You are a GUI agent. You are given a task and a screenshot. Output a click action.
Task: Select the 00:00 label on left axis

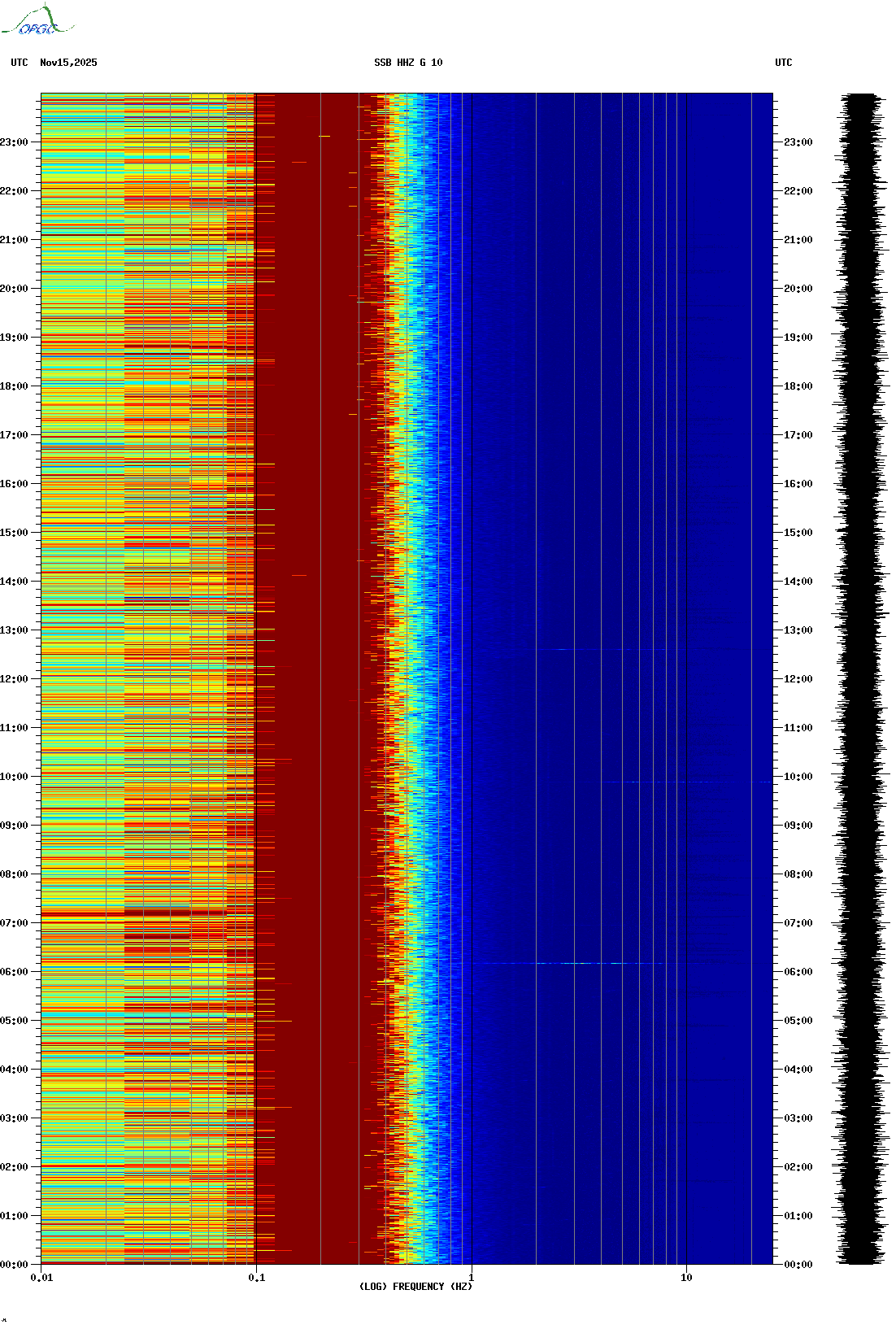[x=15, y=1265]
